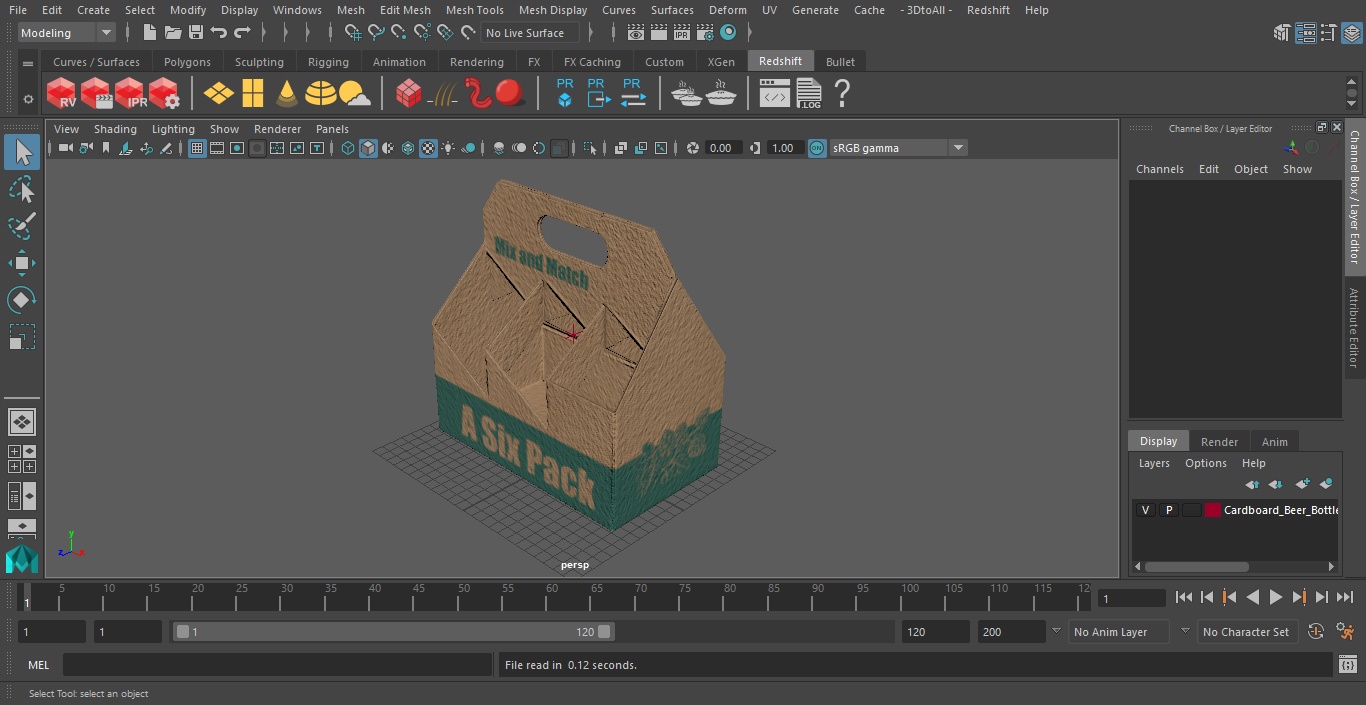Viewport: 1366px width, 705px height.
Task: Toggle color management ON button
Action: click(817, 148)
